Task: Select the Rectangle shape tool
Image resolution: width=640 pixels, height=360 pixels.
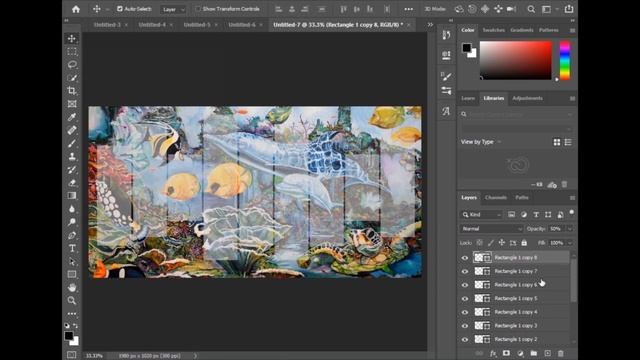Action: pyautogui.click(x=72, y=274)
